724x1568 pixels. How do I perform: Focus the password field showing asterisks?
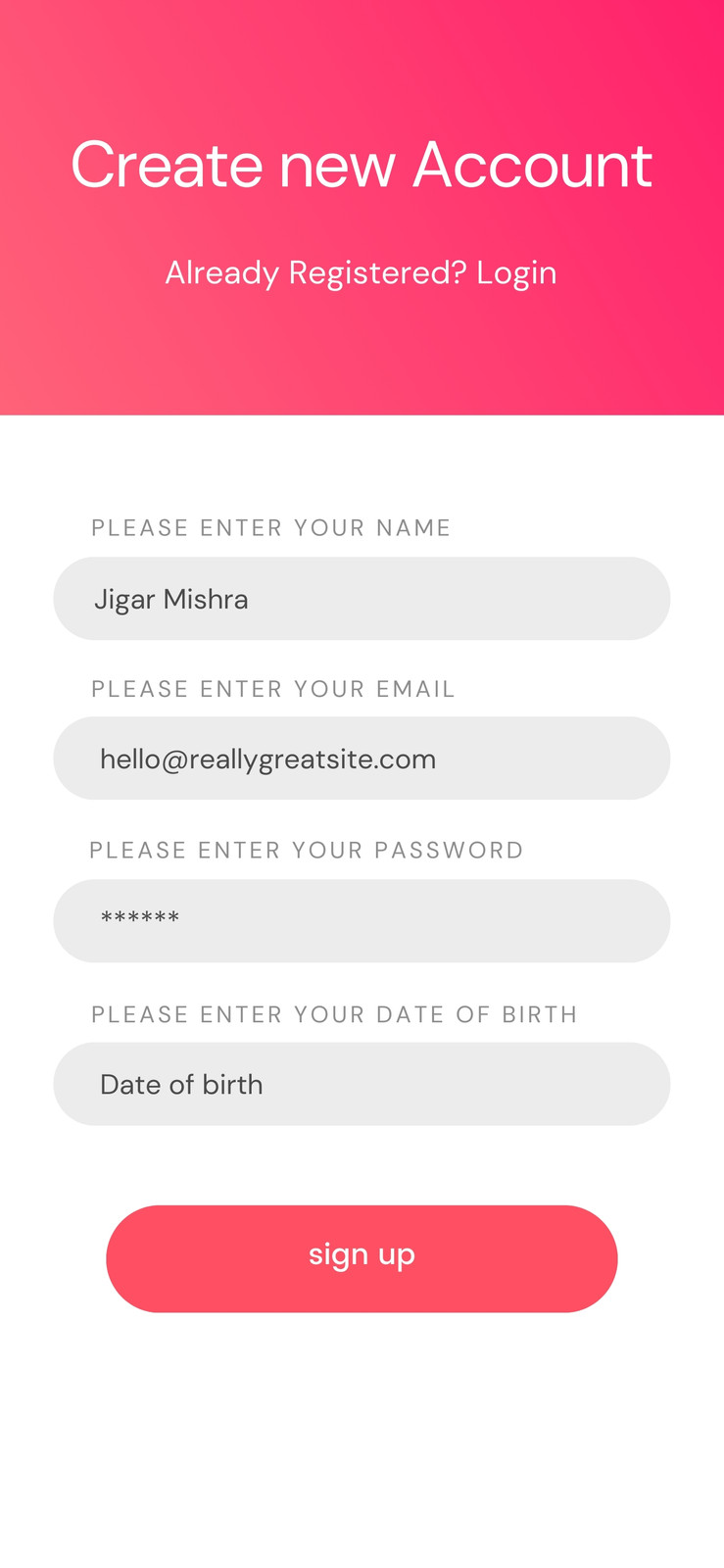(362, 921)
